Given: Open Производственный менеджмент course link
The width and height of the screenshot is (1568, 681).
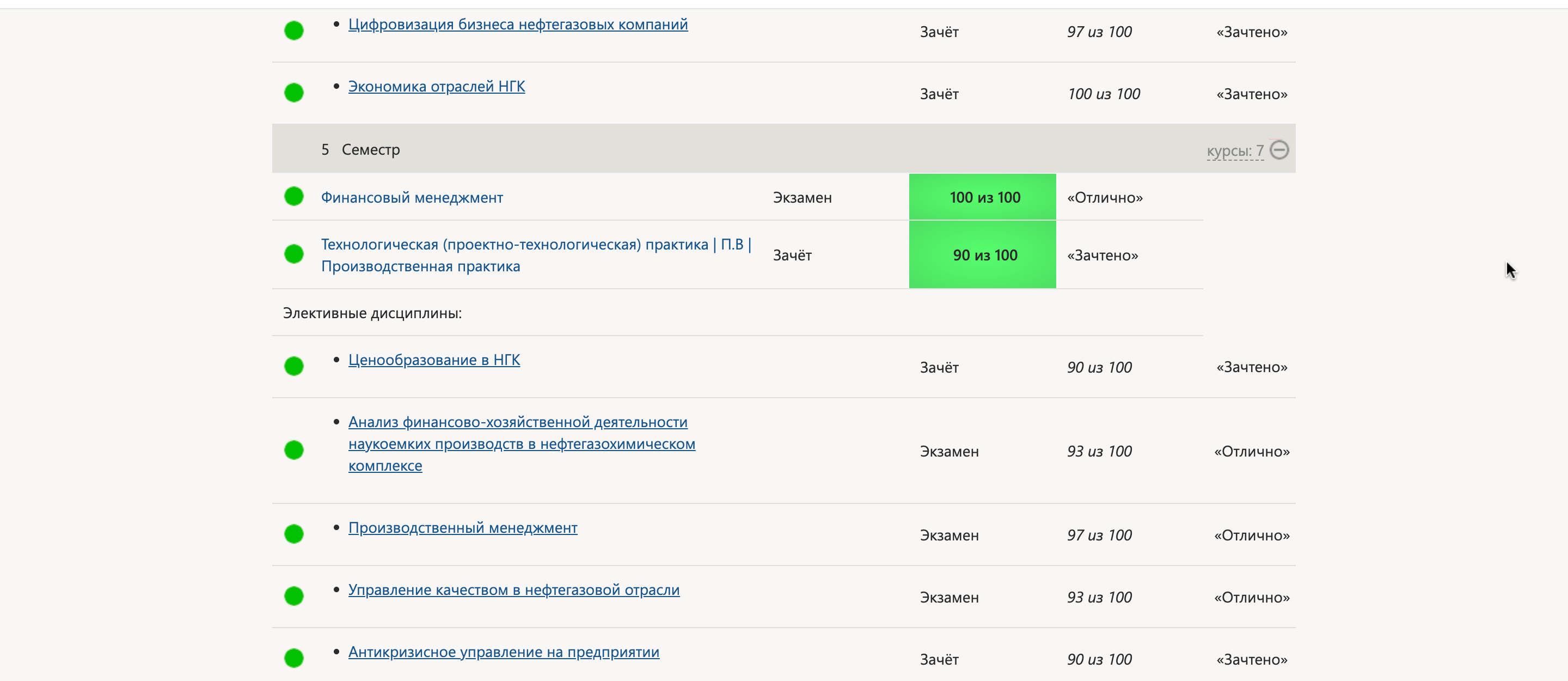Looking at the screenshot, I should [462, 527].
